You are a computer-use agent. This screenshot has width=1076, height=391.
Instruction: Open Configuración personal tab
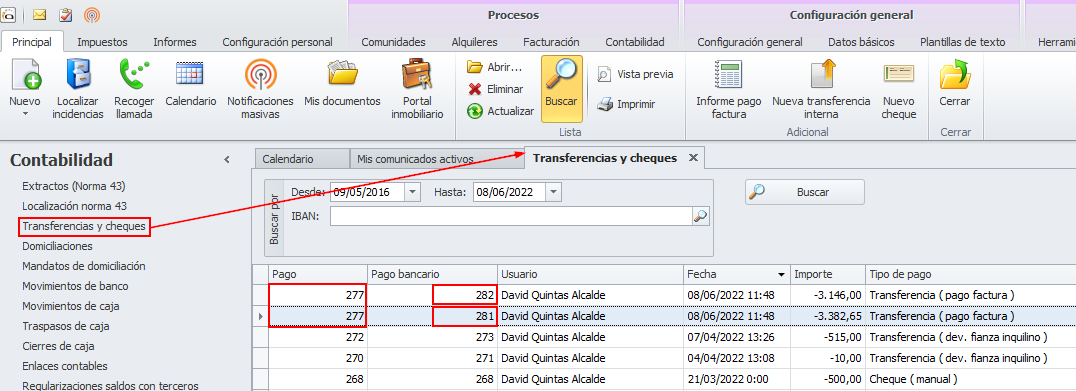coord(277,42)
